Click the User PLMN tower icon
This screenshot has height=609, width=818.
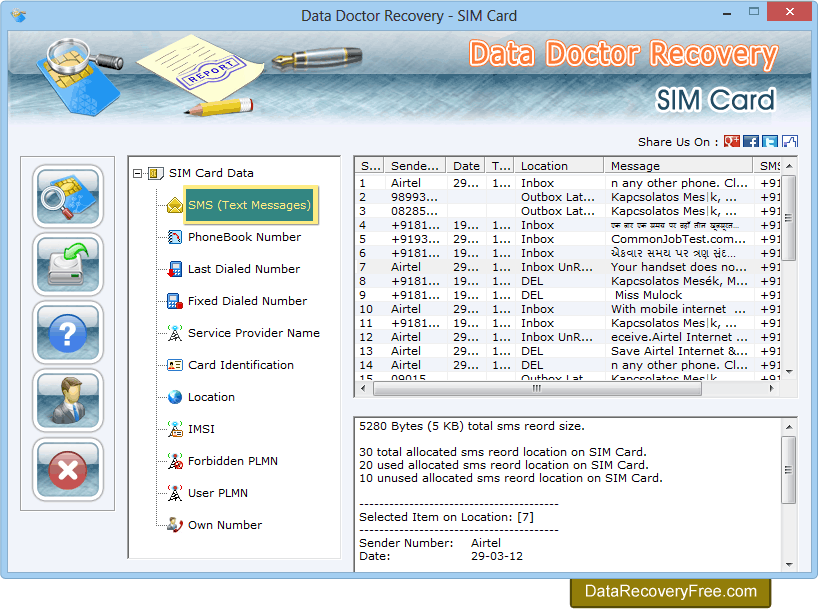click(175, 493)
